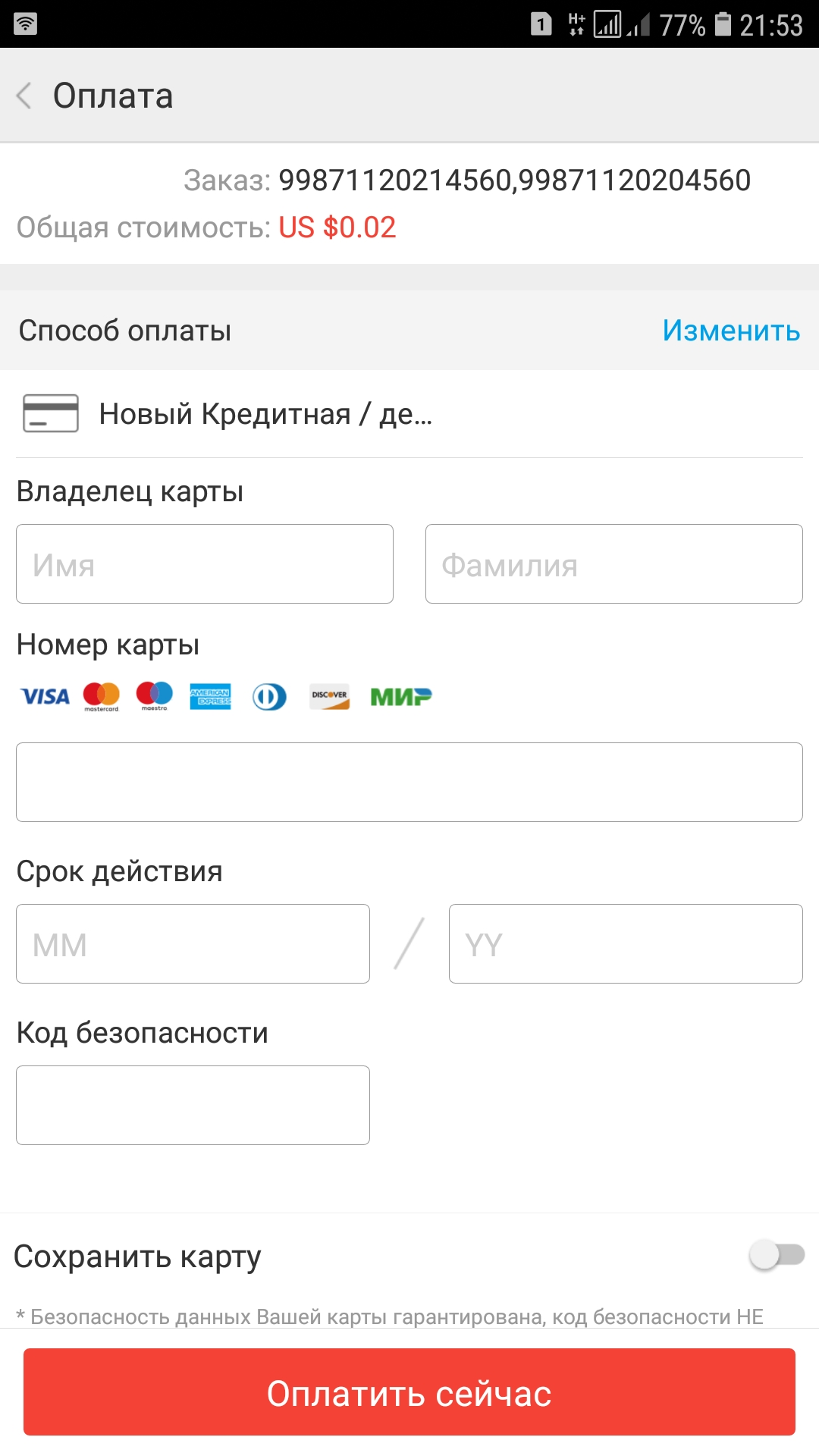Click the МИР card logo
This screenshot has height=1456, width=819.
[x=401, y=696]
